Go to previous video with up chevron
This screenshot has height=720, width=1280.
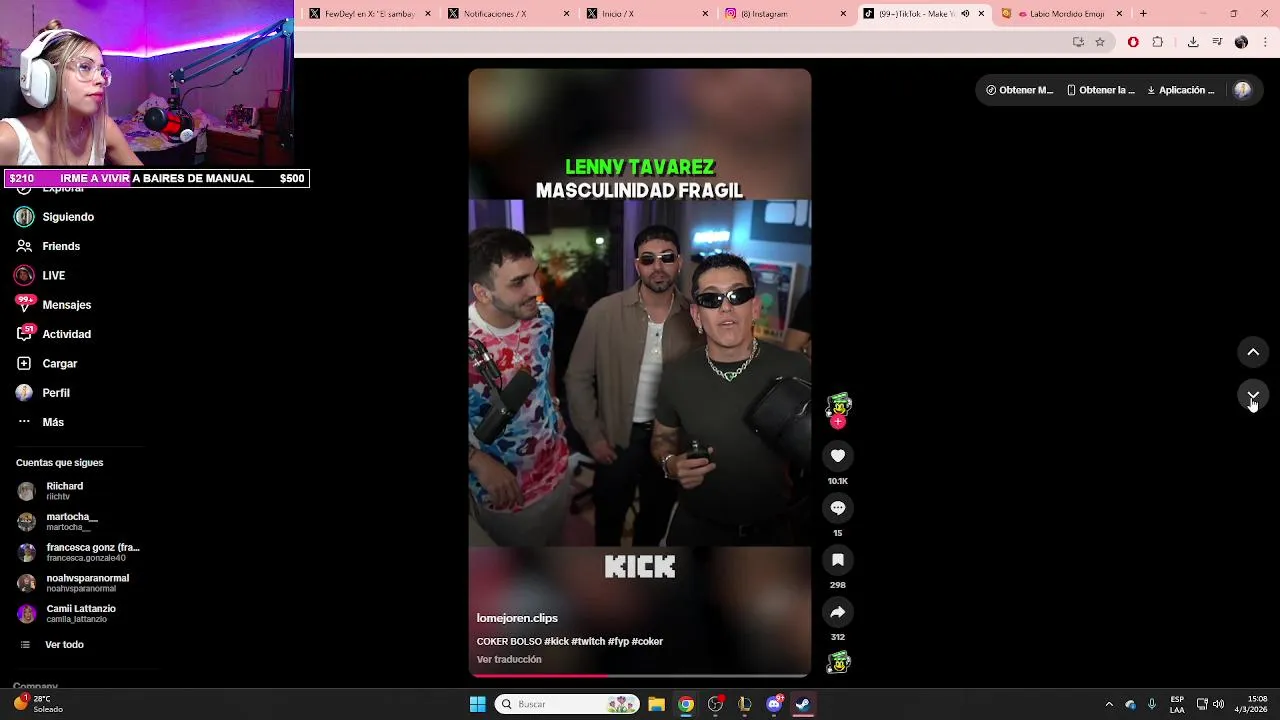pos(1253,352)
